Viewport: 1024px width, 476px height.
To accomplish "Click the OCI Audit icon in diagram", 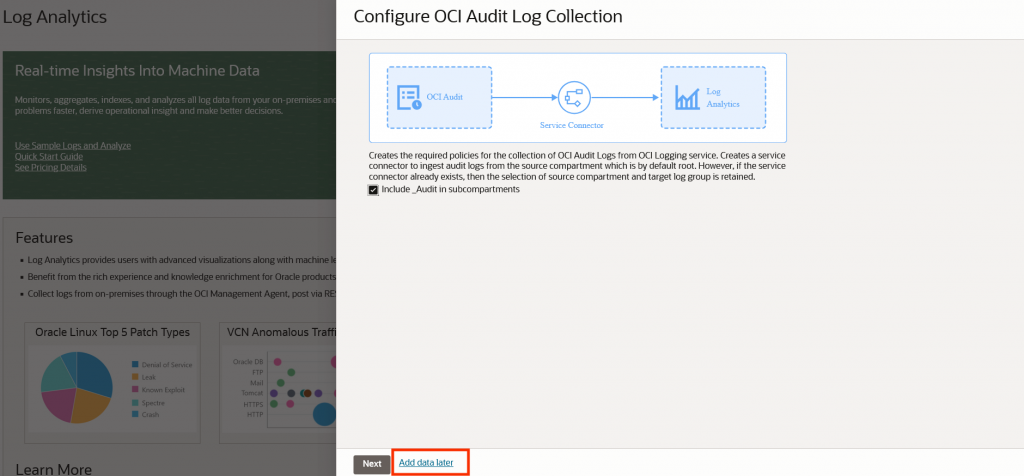I will 409,97.
